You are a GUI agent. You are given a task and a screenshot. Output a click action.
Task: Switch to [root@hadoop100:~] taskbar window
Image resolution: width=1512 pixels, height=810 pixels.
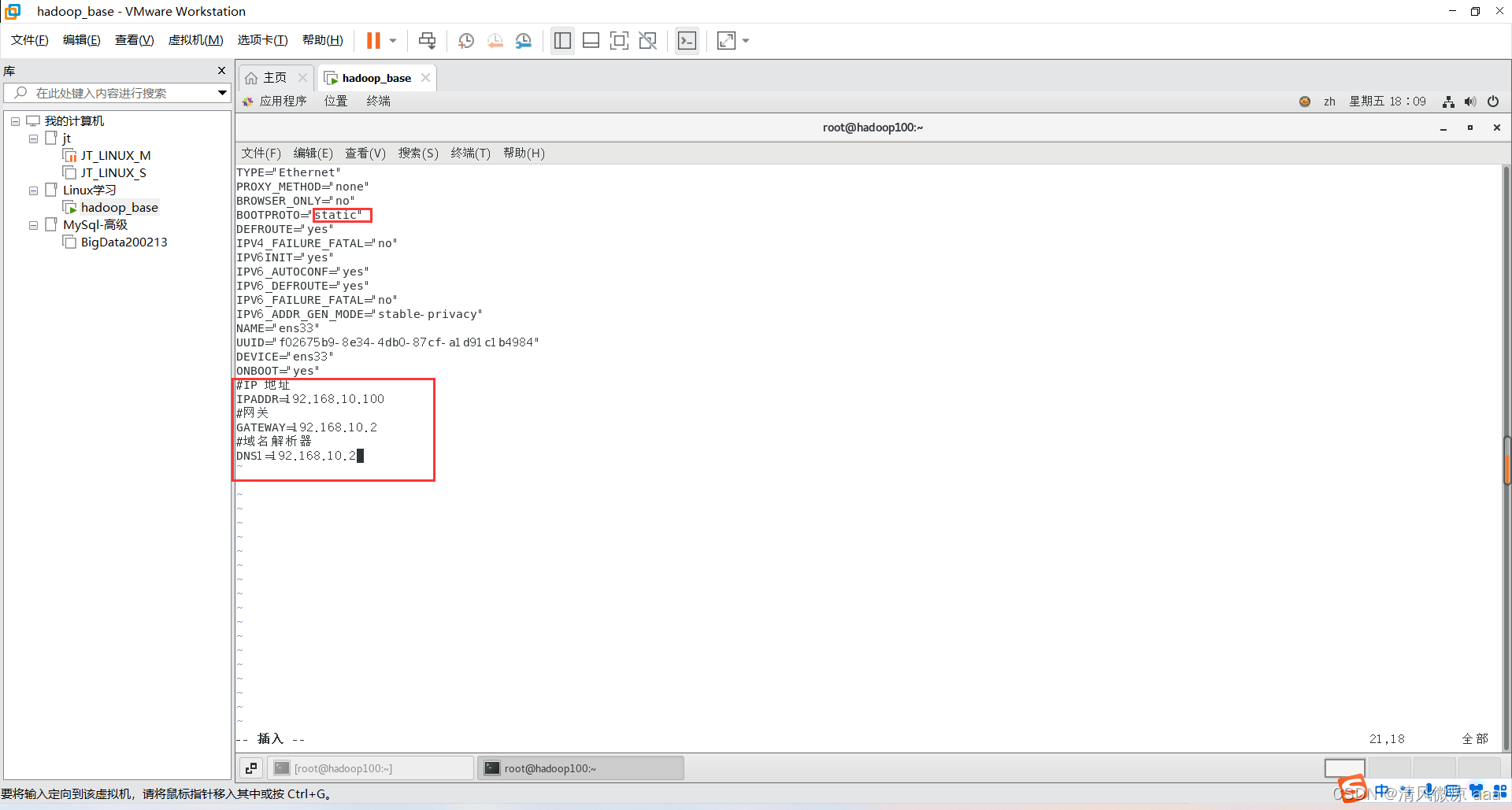[x=371, y=767]
